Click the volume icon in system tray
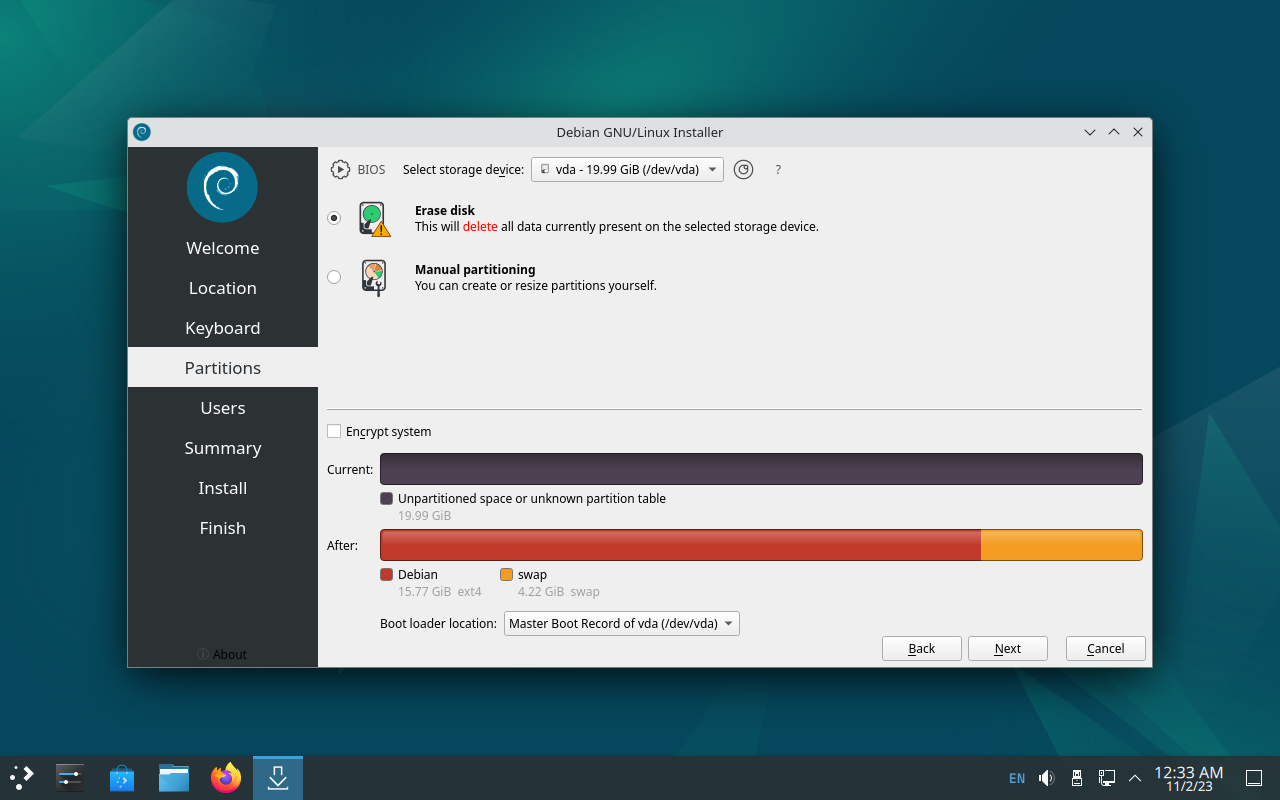Viewport: 1280px width, 800px height. pos(1046,777)
